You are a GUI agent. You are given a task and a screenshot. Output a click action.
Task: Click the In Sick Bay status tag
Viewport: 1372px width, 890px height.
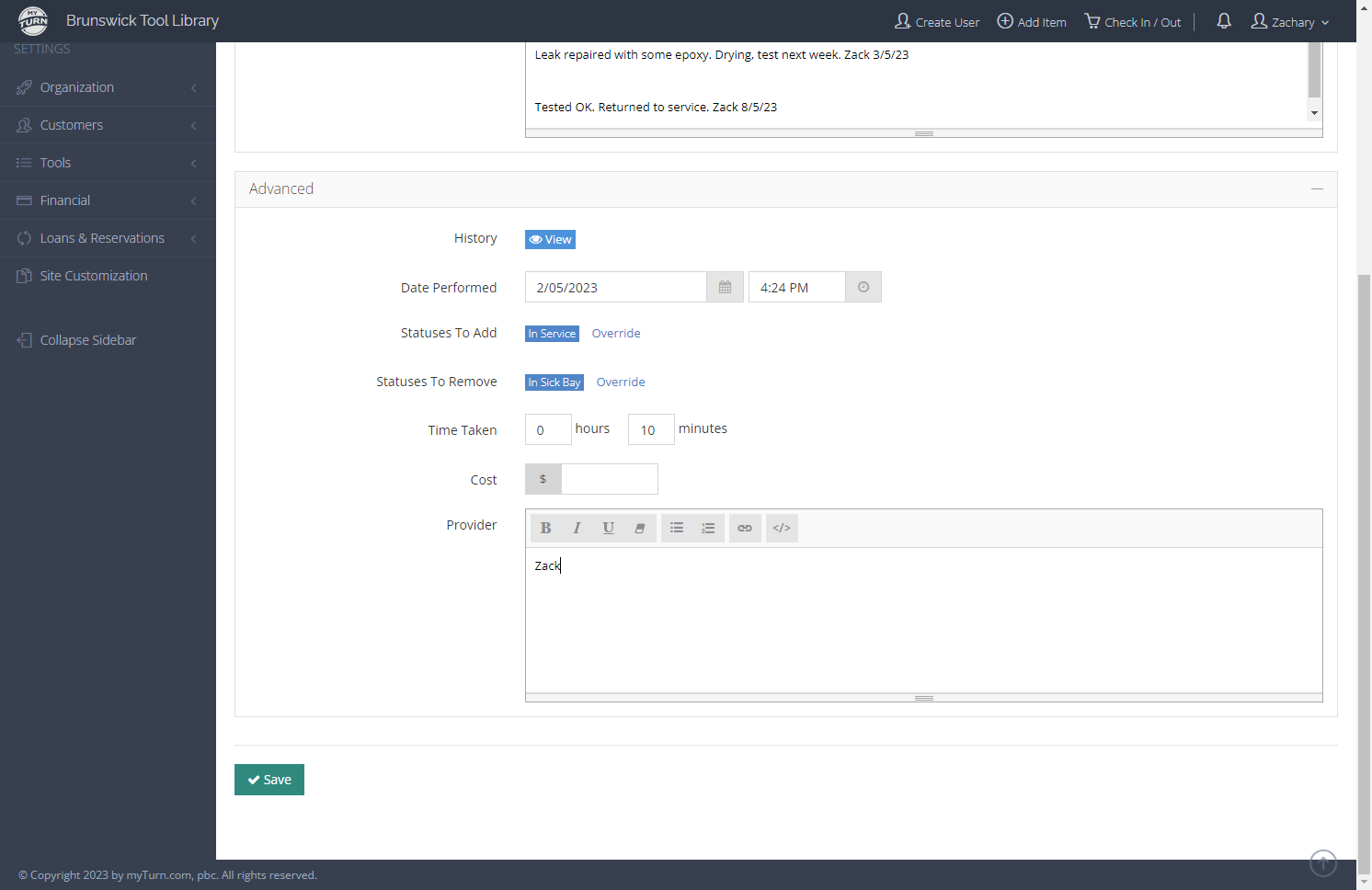[x=555, y=382]
